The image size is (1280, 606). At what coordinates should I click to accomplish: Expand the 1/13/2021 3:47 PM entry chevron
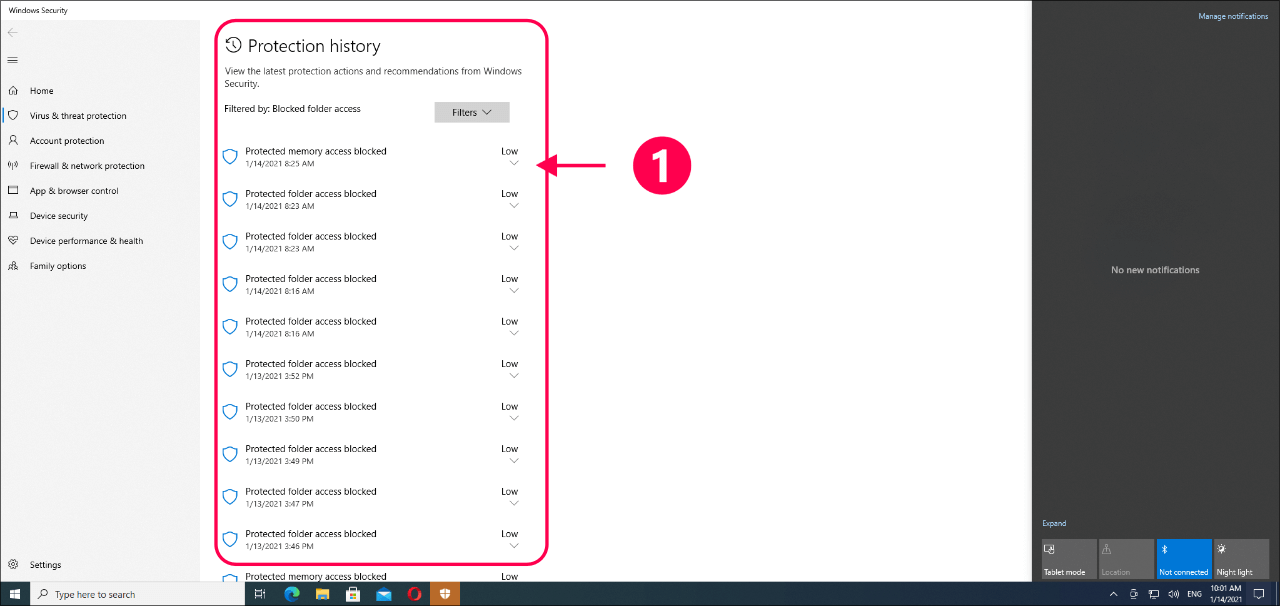tap(514, 503)
